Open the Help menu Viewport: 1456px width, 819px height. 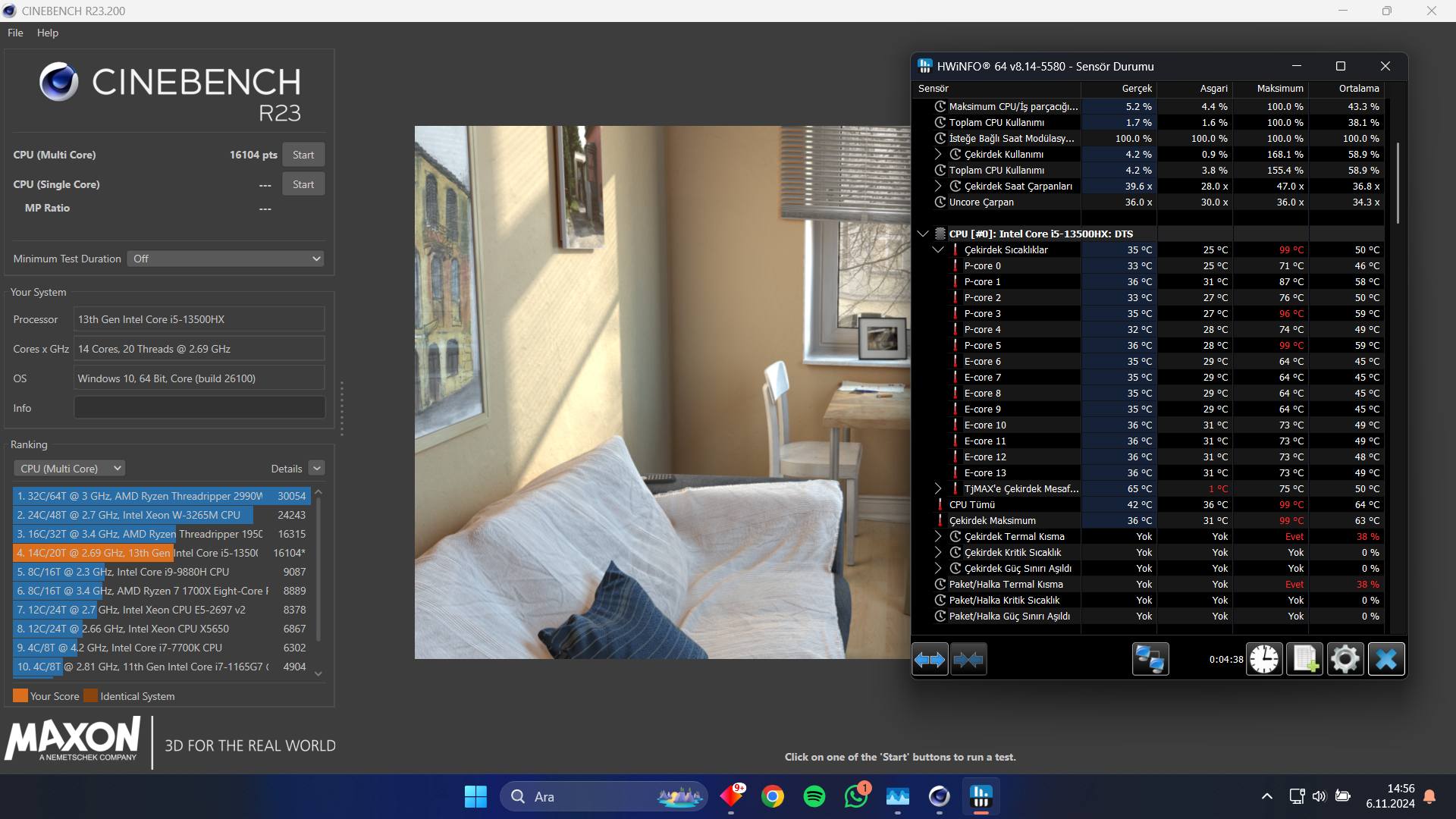47,33
